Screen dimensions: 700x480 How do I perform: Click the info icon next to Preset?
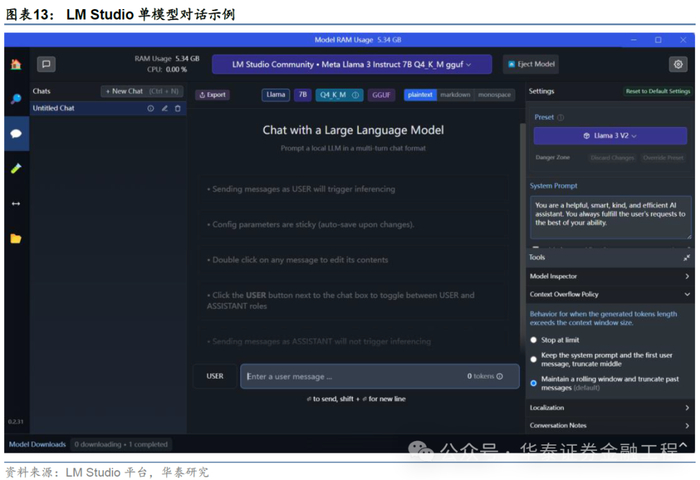(x=561, y=117)
